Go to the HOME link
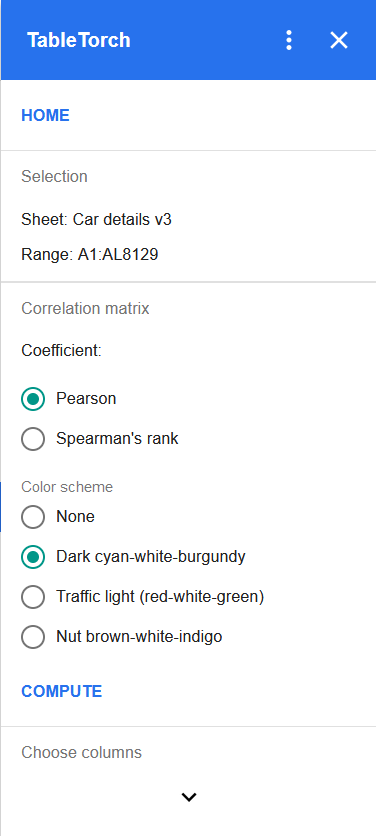Screen dimensions: 376x836 [x=45, y=116]
